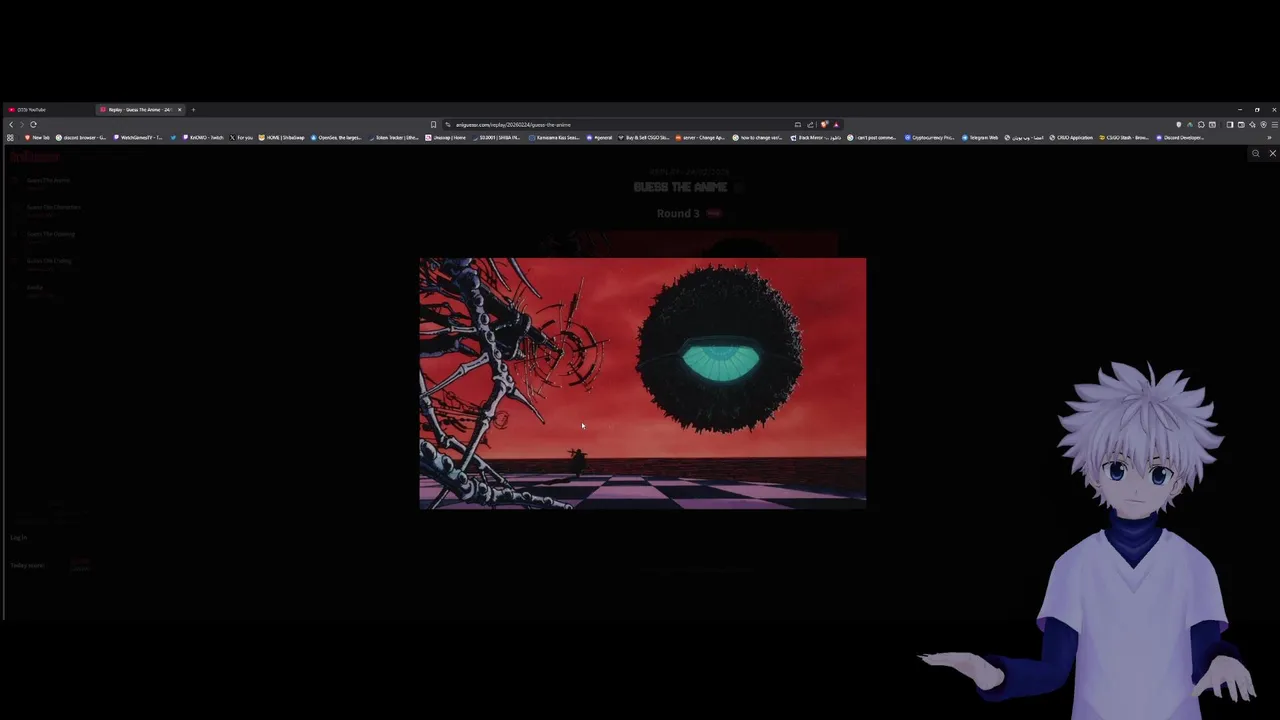Screen dimensions: 1280x720
Task: Go forward to the next page
Action: (x=21, y=124)
